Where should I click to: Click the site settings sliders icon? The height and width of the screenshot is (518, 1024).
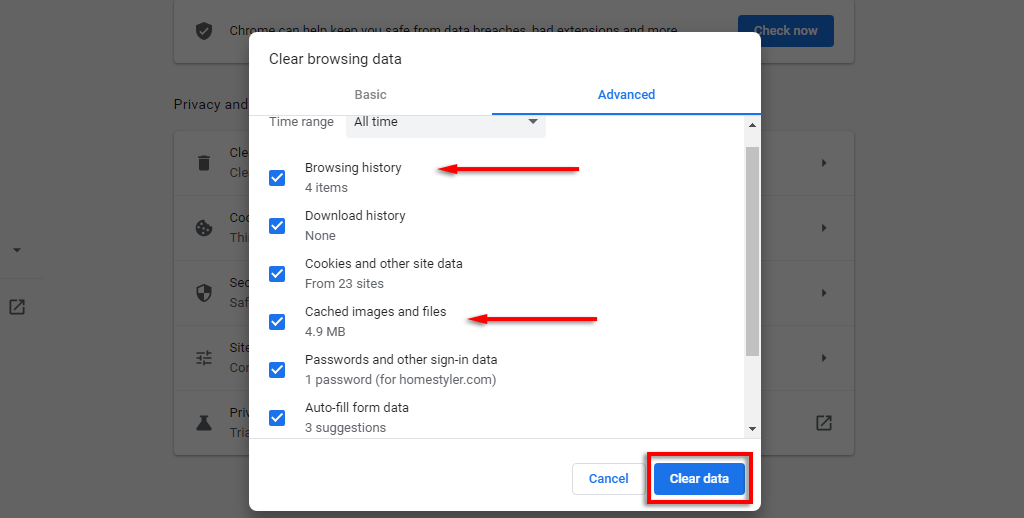coord(204,358)
